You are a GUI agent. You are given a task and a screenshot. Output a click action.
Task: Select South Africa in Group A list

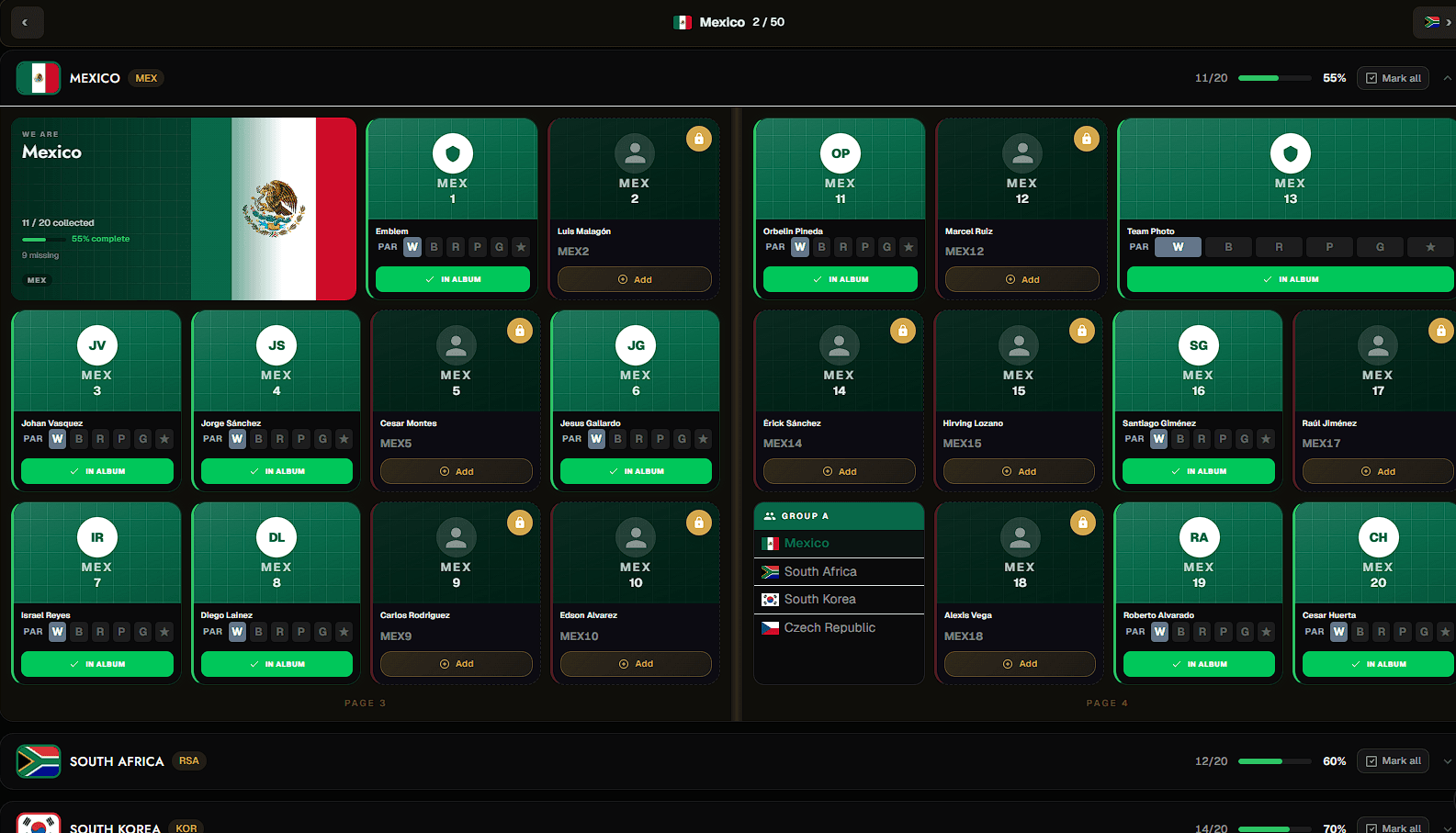pos(839,571)
